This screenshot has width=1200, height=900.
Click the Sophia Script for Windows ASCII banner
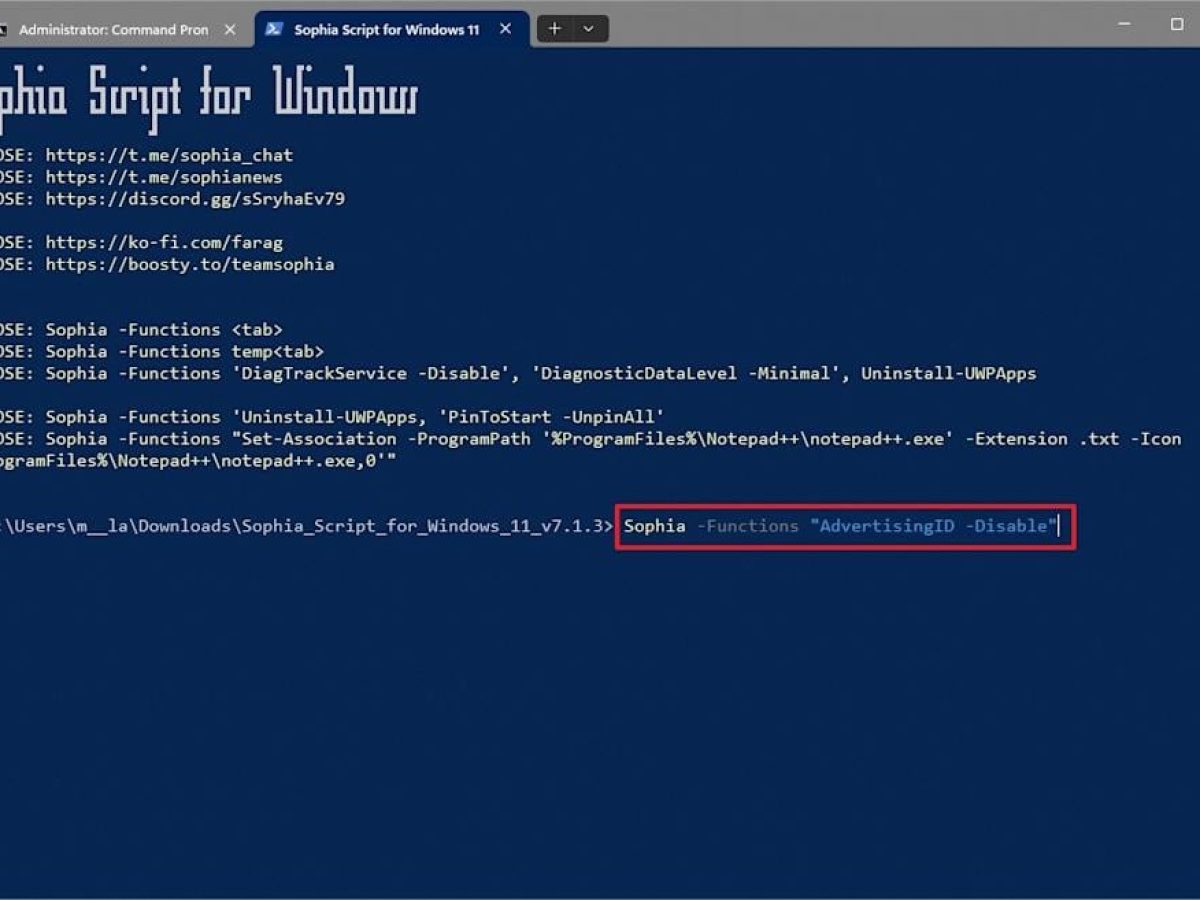point(208,96)
